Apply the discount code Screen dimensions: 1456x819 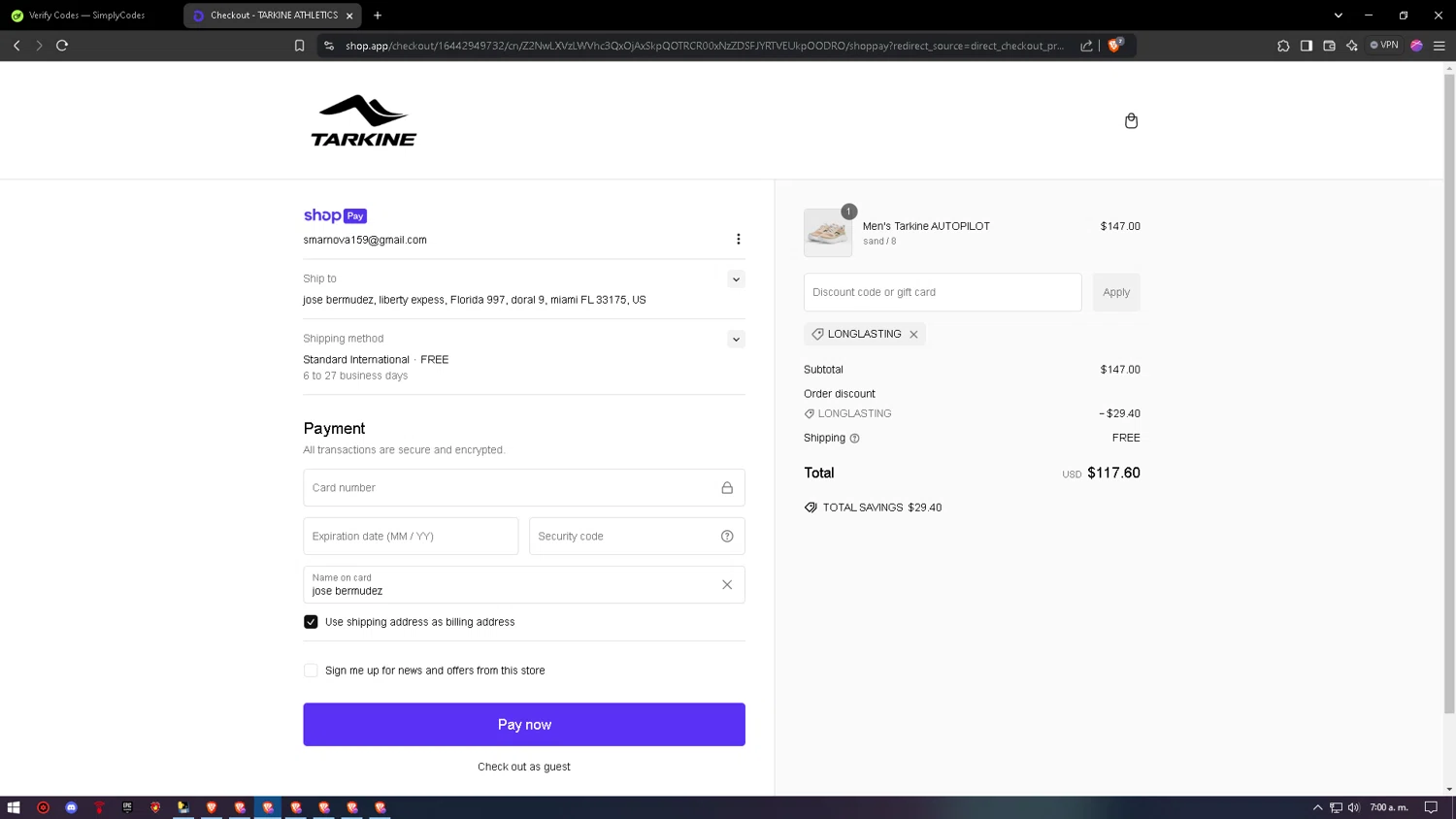[x=1116, y=292]
